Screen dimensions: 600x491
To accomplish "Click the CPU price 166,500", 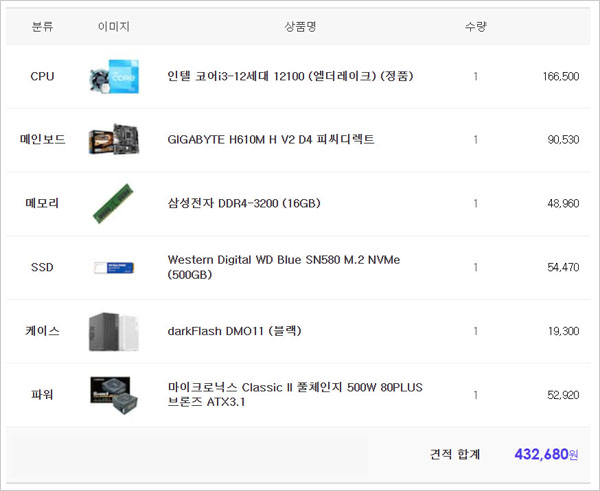I will pyautogui.click(x=560, y=77).
